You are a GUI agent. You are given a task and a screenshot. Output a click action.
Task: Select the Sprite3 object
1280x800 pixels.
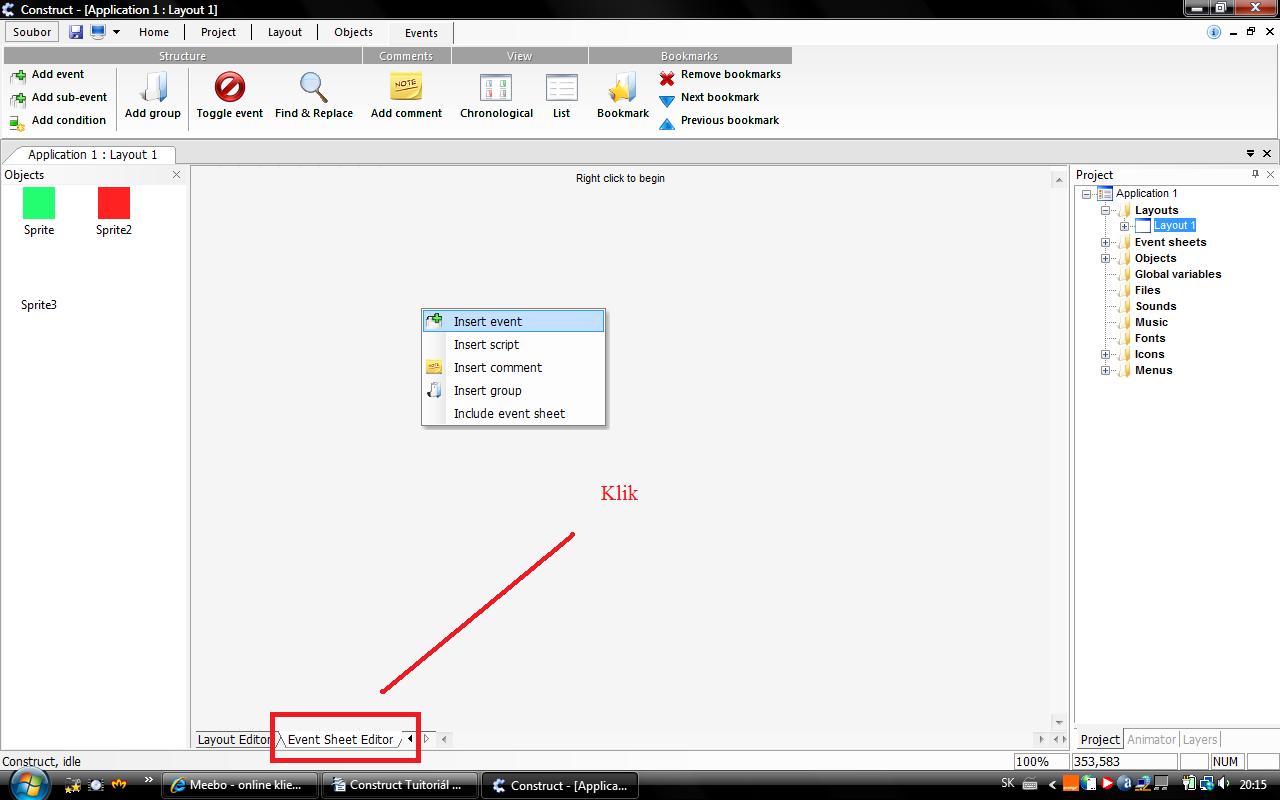pos(39,305)
